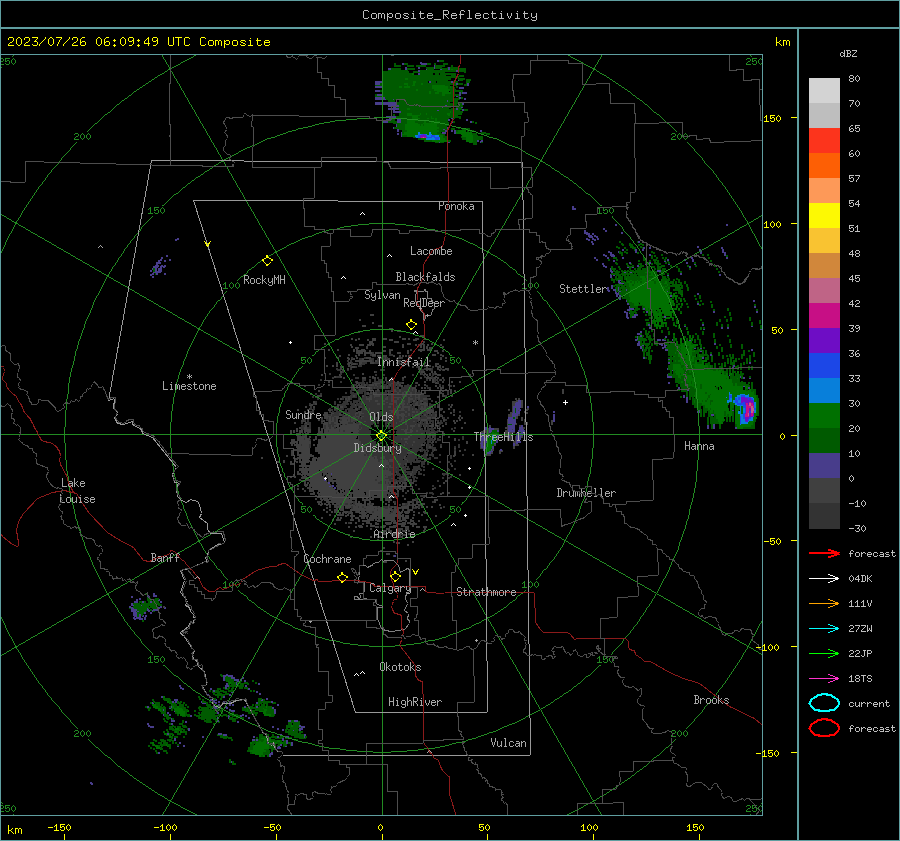Click the magenta-core storm cell northeast of Hanna
This screenshot has height=841, width=900.
pyautogui.click(x=748, y=408)
